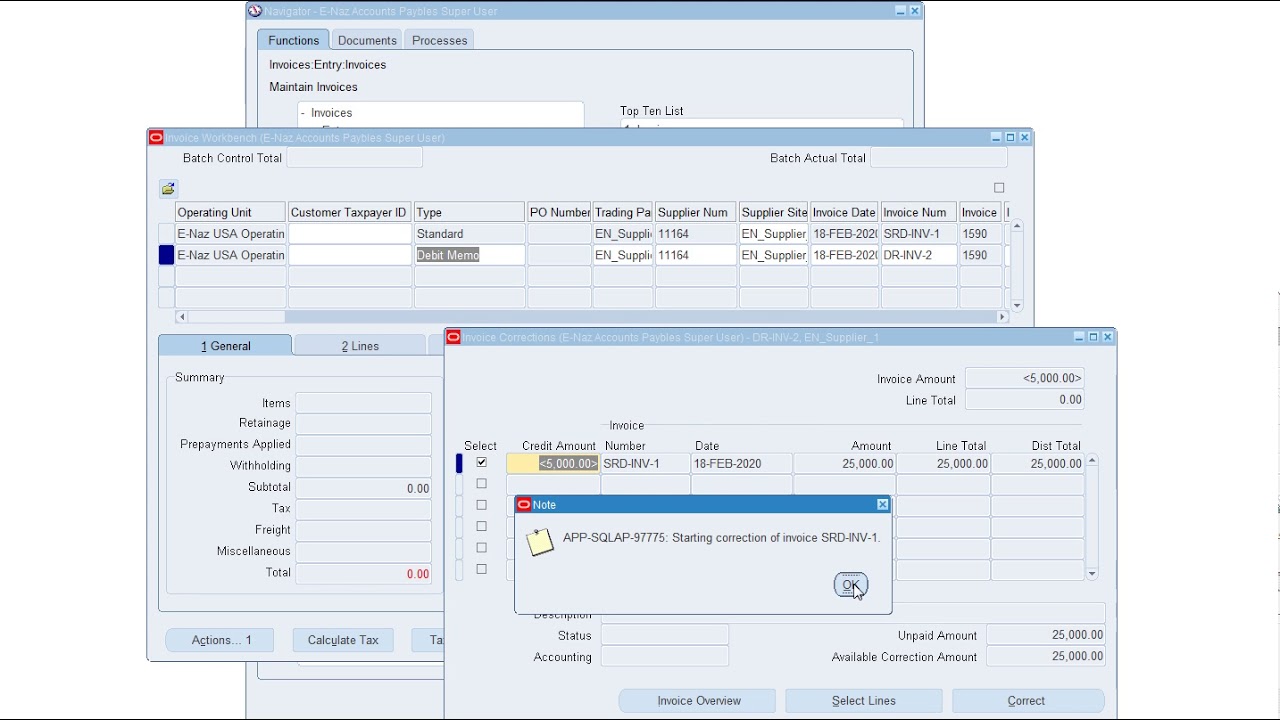Click the Select Lines button
Screen dimensions: 1280x720
pyautogui.click(x=864, y=701)
